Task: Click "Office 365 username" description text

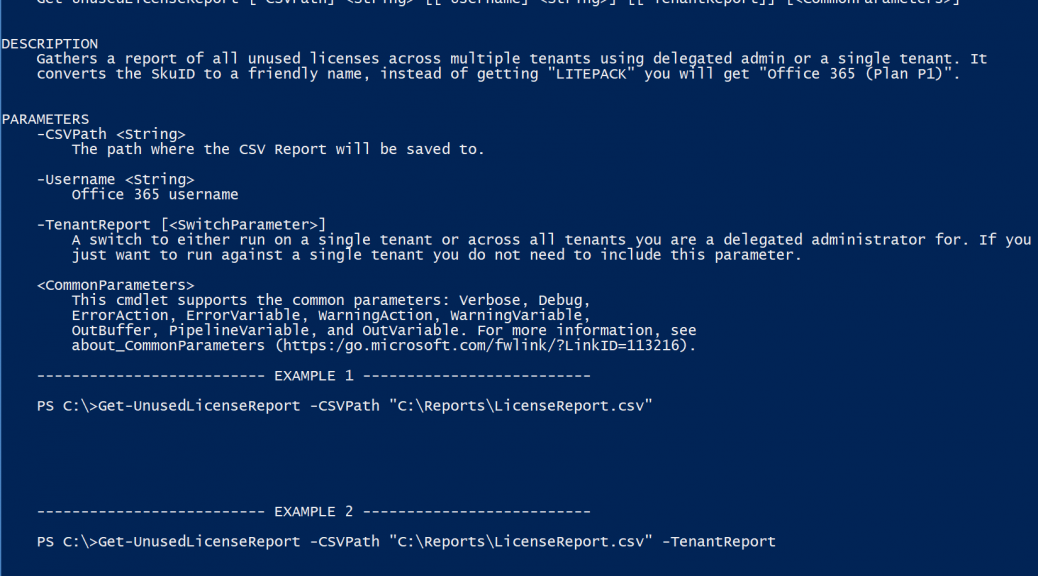Action: (155, 195)
